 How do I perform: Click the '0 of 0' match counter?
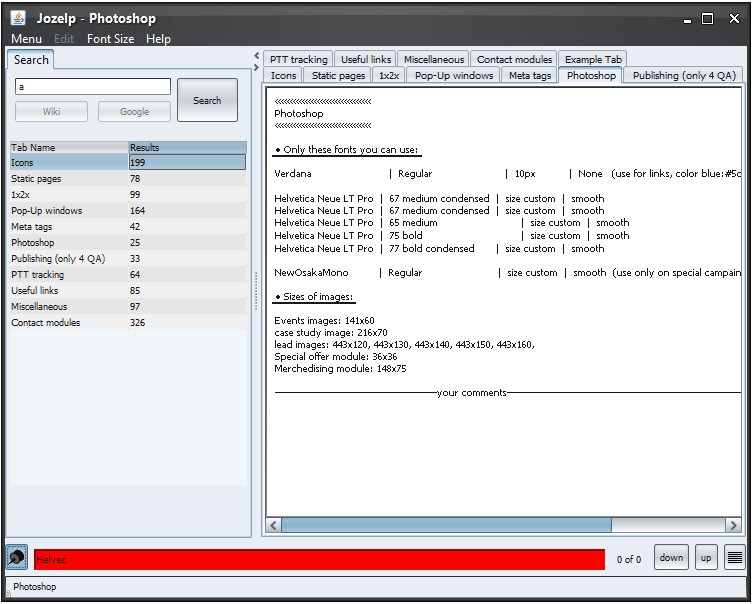pos(629,559)
